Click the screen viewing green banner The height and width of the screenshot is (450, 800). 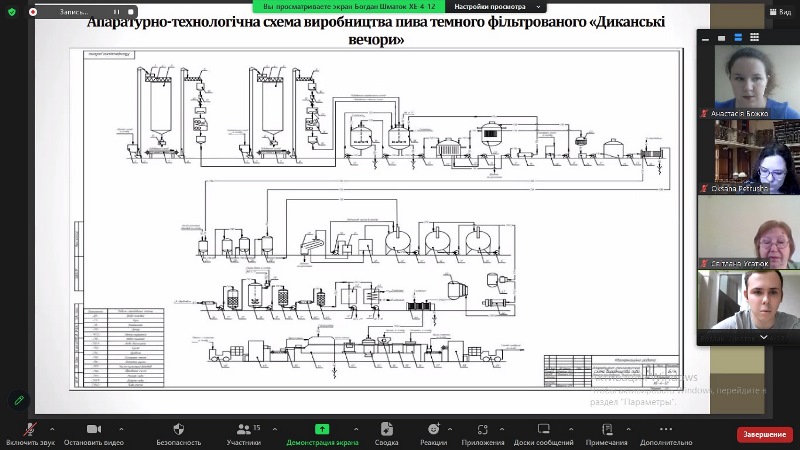[349, 7]
